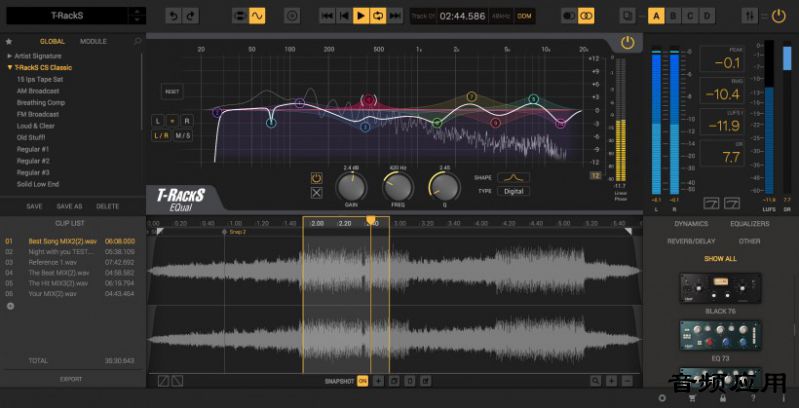Select comparison slot B
The image size is (799, 408).
click(673, 16)
